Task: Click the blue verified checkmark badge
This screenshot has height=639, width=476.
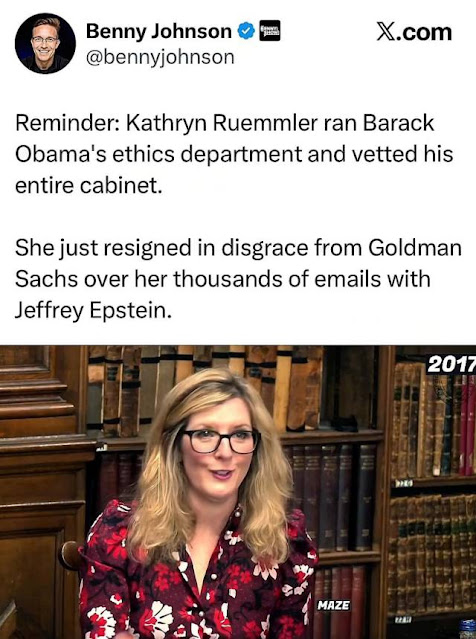Action: pyautogui.click(x=246, y=31)
